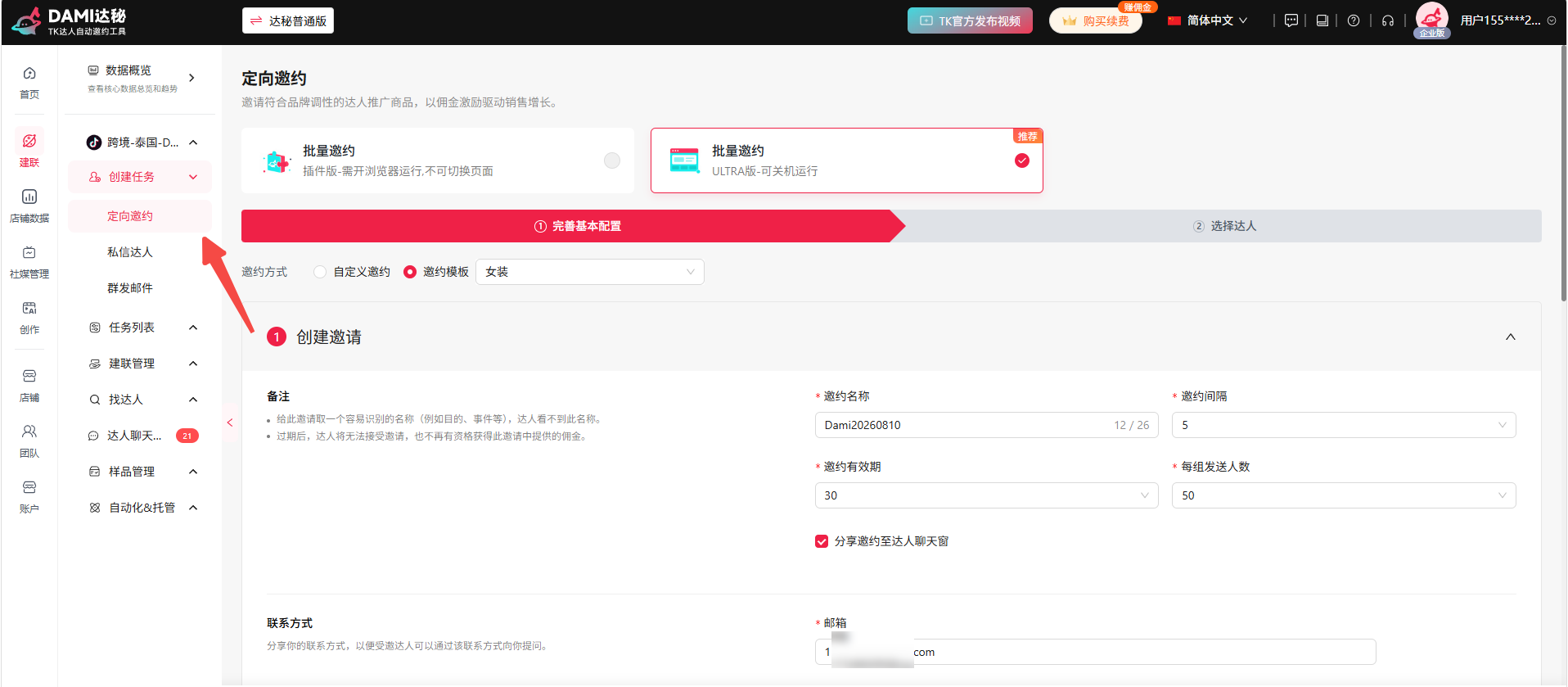Toggle 分享邀约至达人聊天窗 checkbox
The height and width of the screenshot is (687, 1568).
pos(822,541)
